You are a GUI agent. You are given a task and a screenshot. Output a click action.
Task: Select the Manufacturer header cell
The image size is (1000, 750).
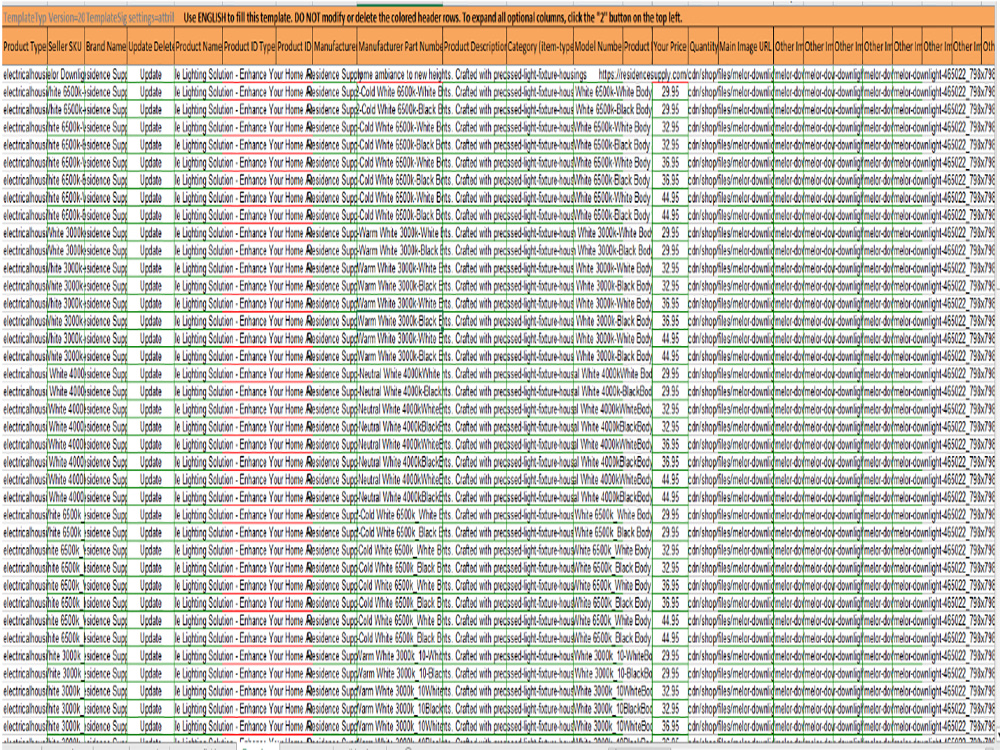point(335,47)
